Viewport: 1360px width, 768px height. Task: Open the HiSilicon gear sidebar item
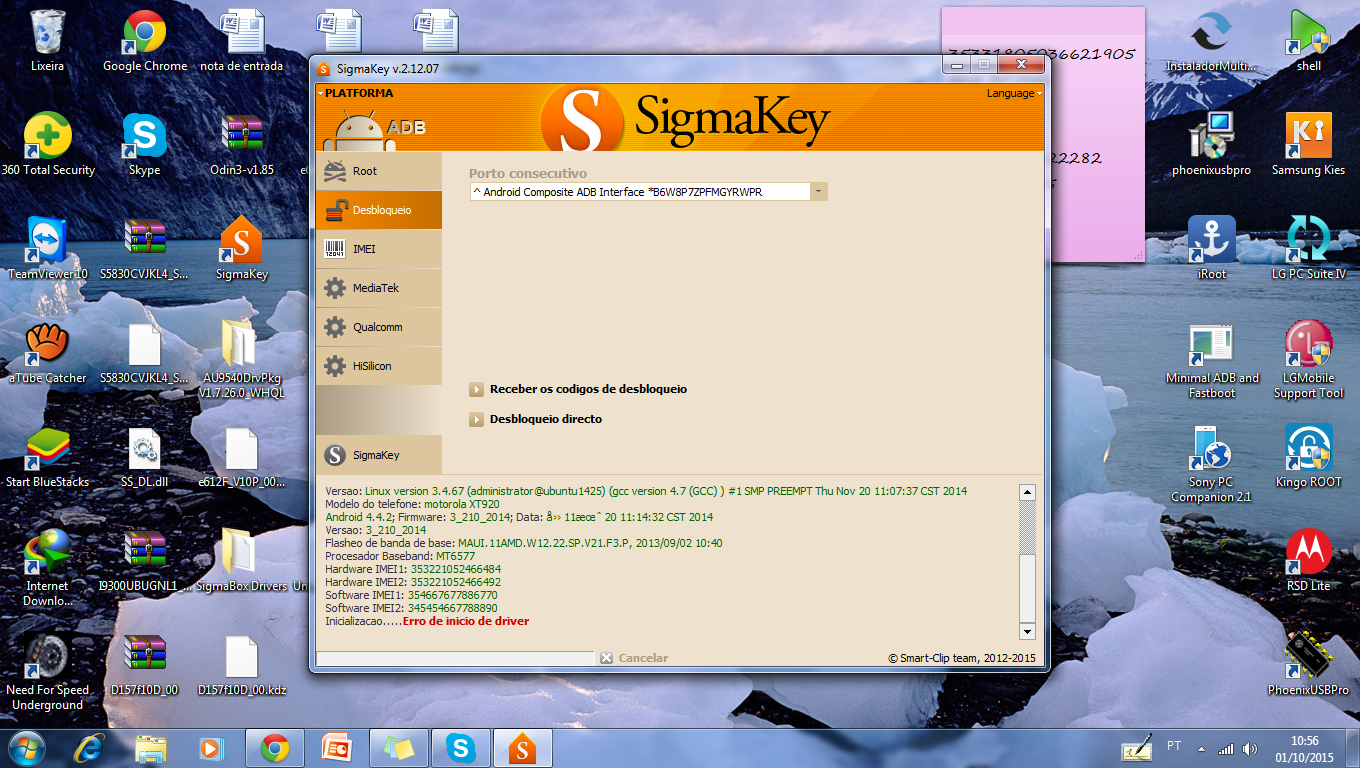click(x=377, y=366)
